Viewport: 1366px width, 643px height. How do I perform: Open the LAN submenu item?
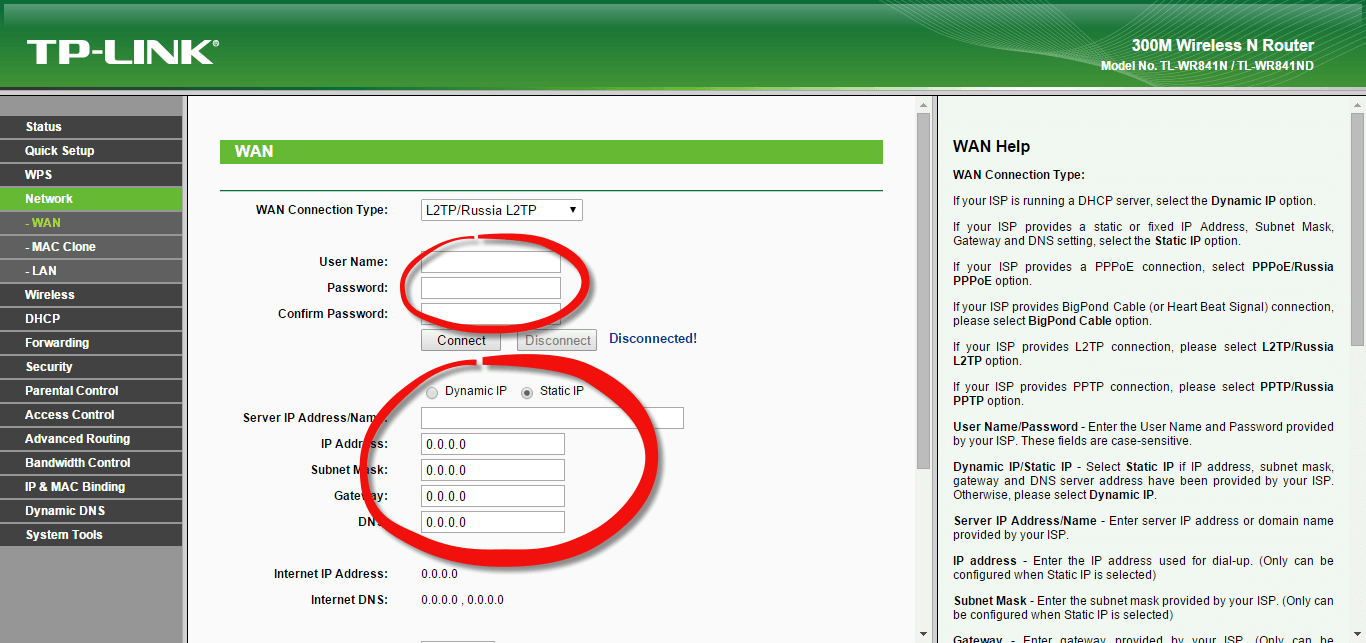pyautogui.click(x=91, y=271)
